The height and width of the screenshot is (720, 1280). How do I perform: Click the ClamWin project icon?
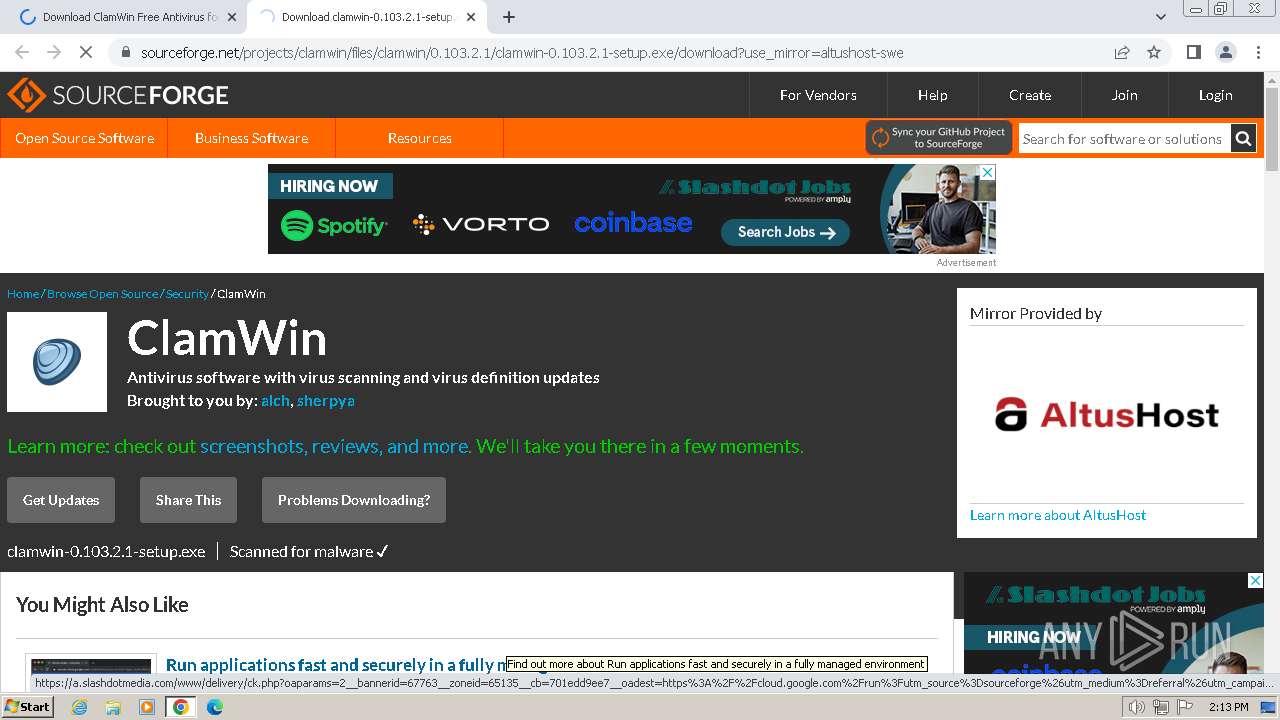click(x=57, y=362)
